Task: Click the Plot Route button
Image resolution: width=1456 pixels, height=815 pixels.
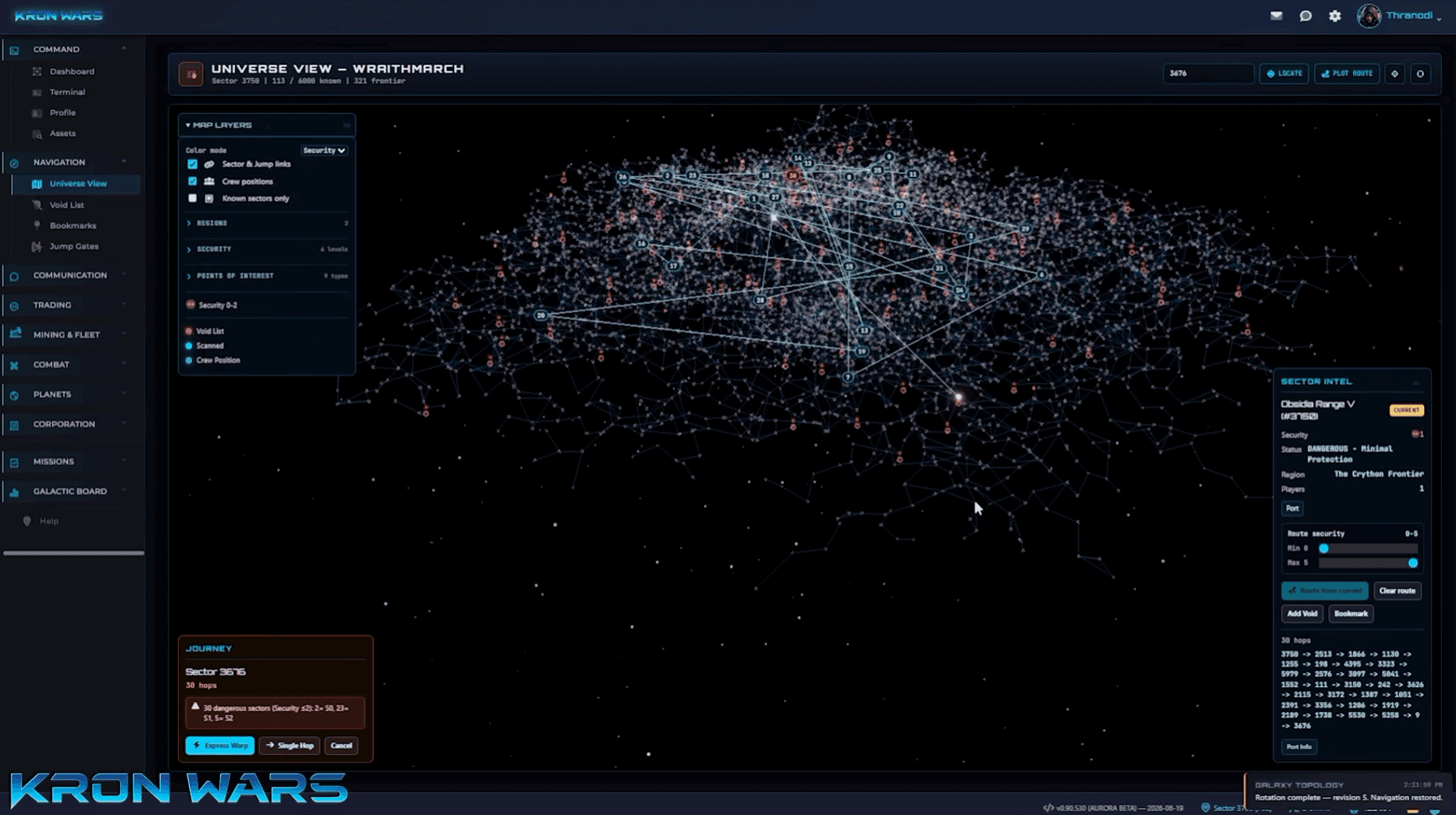Action: click(x=1347, y=74)
